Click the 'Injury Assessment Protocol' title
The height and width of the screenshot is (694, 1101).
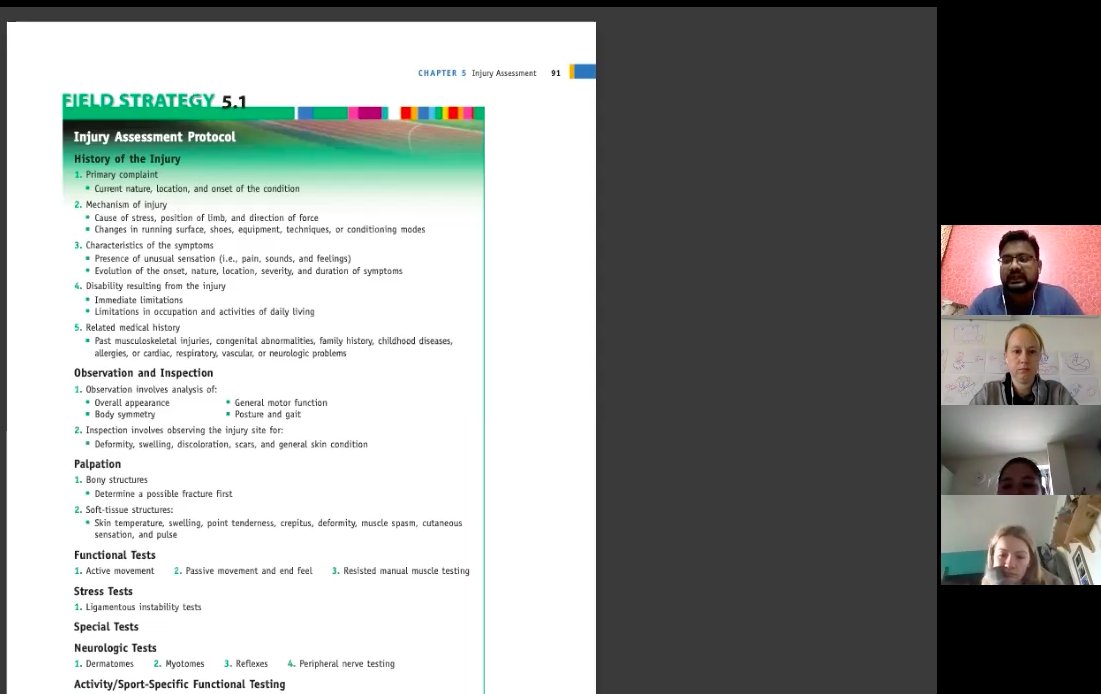[x=154, y=137]
